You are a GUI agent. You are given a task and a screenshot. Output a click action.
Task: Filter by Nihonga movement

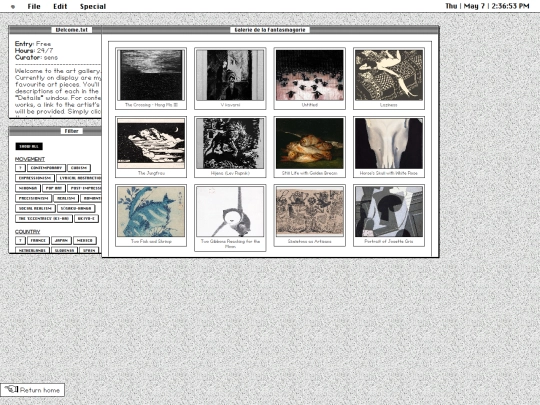[x=28, y=188]
